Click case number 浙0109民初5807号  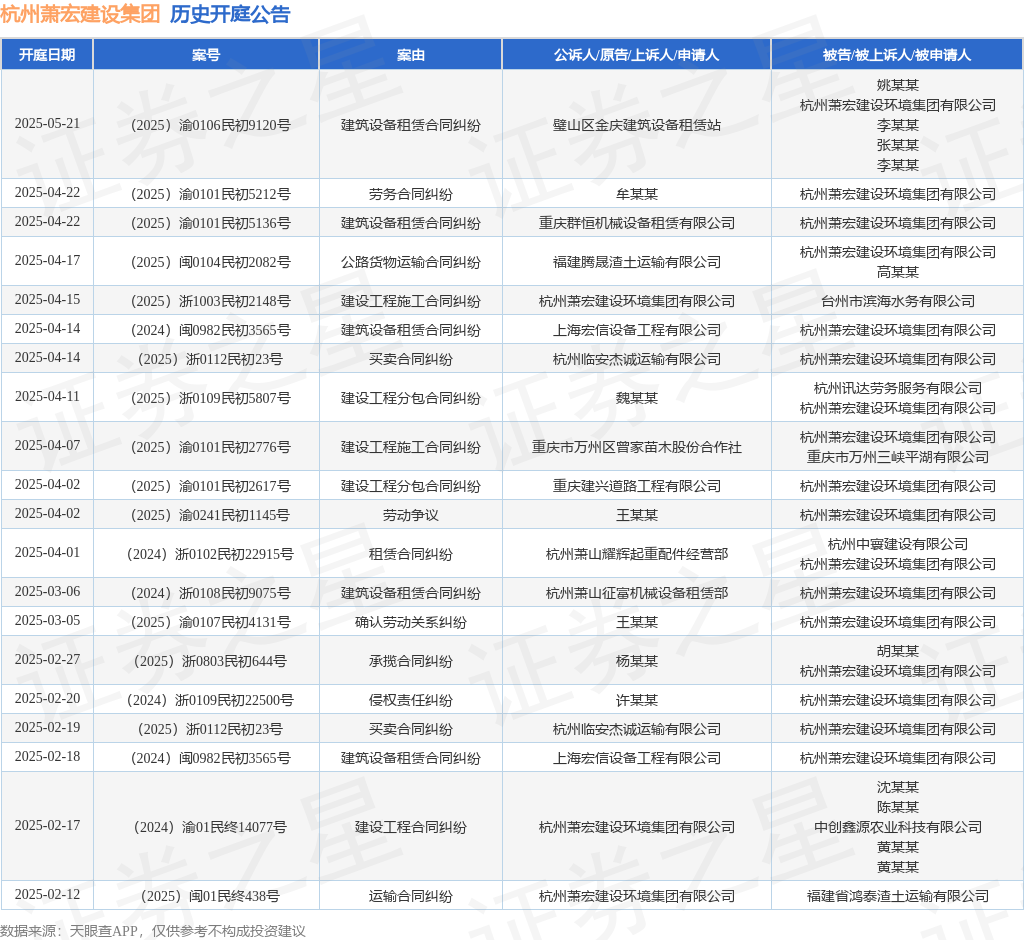[x=210, y=398]
